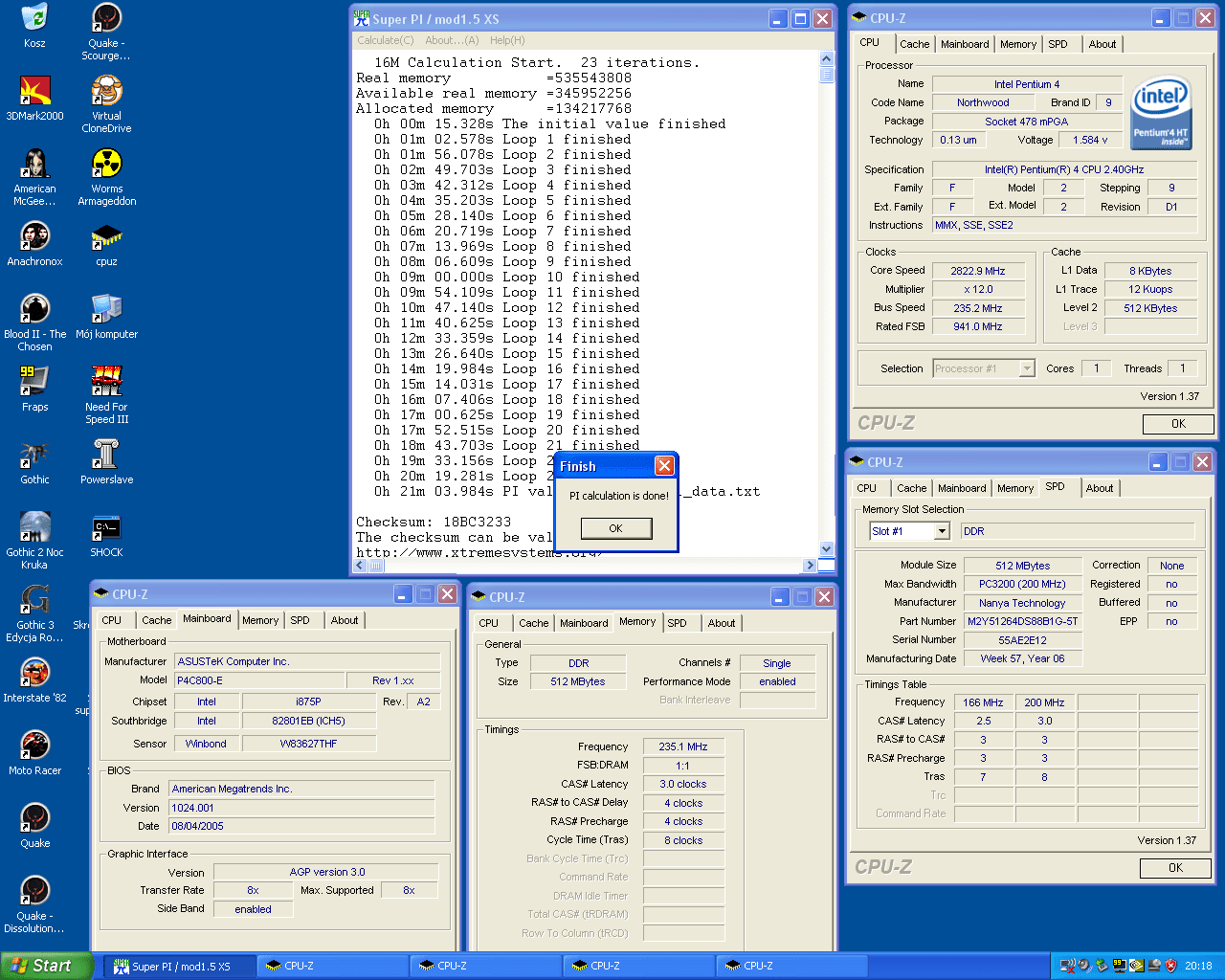The image size is (1225, 980).
Task: Open the Quake - Scourge desktop shortcut
Action: pyautogui.click(x=106, y=33)
